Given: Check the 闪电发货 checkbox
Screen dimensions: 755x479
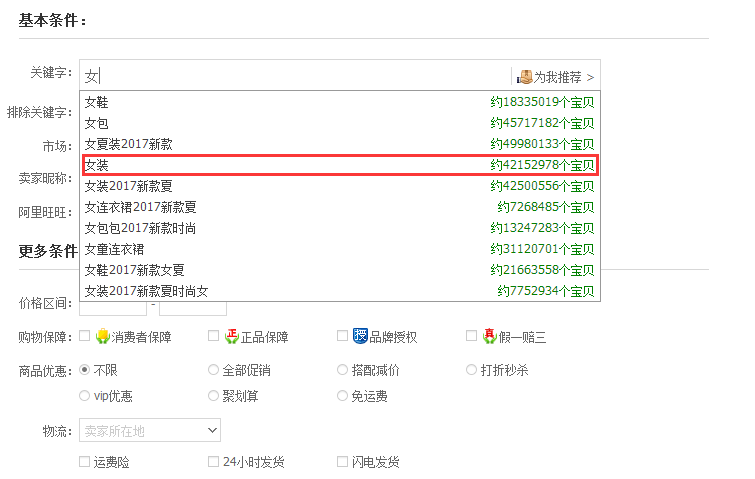Looking at the screenshot, I should click(343, 462).
